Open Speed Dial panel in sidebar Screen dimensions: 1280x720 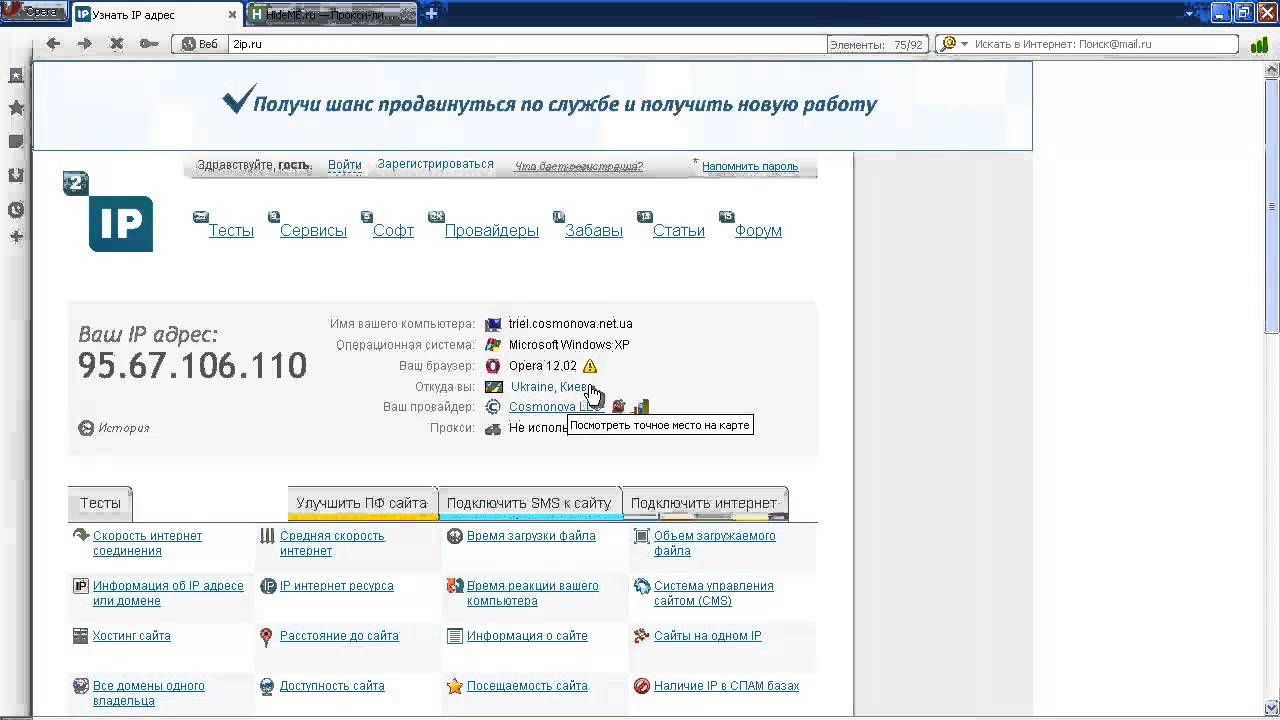click(16, 75)
